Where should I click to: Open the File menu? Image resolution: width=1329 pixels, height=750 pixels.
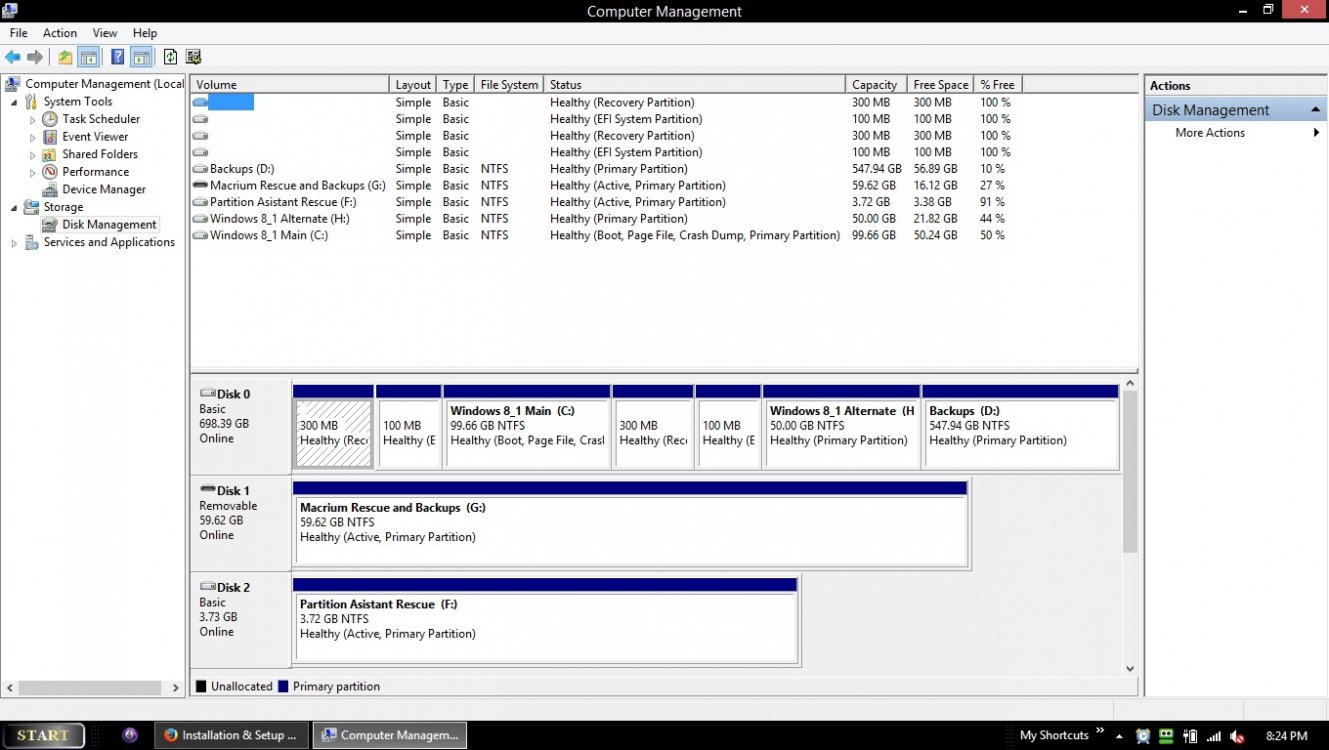[18, 33]
